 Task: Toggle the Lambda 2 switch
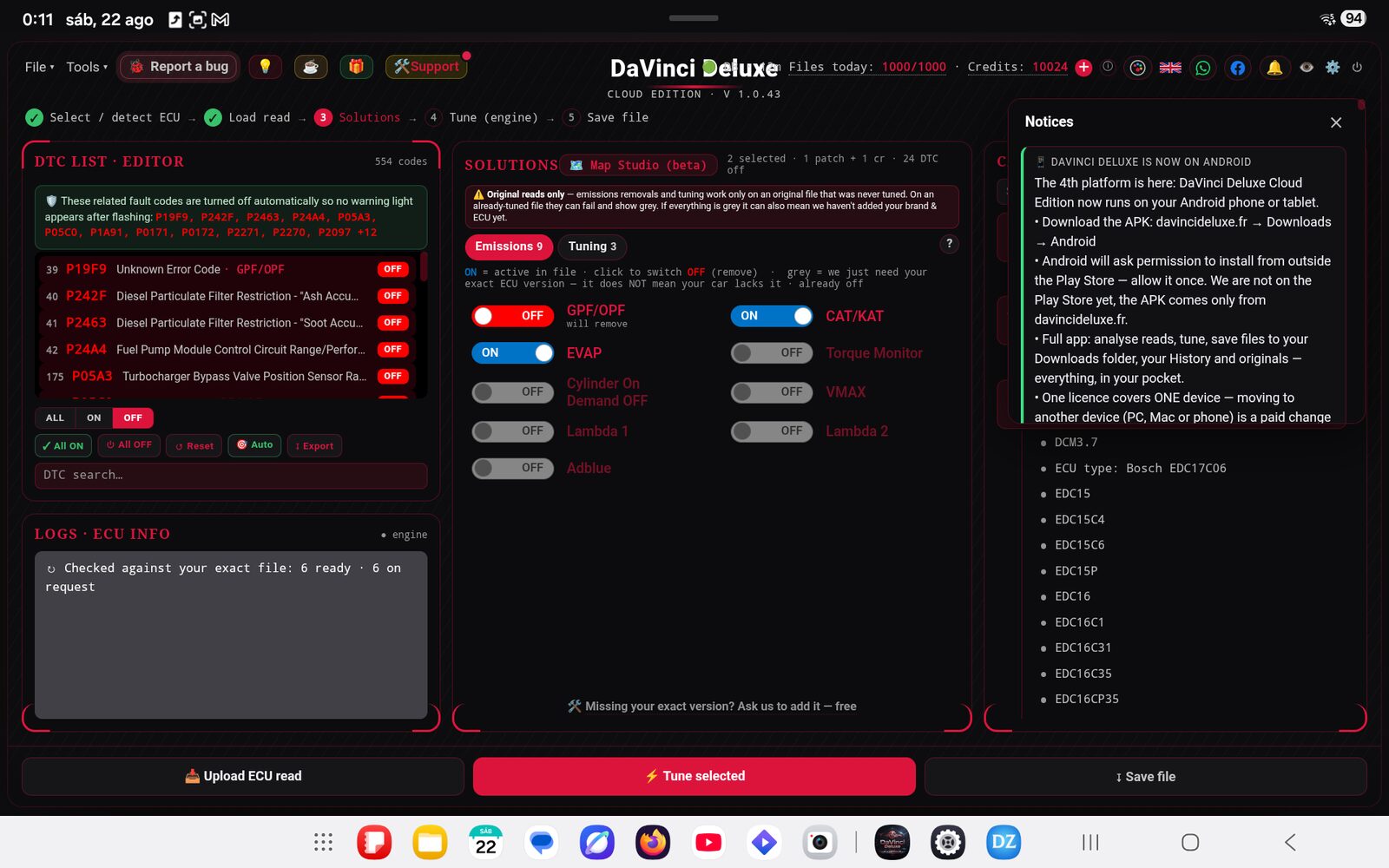pos(772,431)
